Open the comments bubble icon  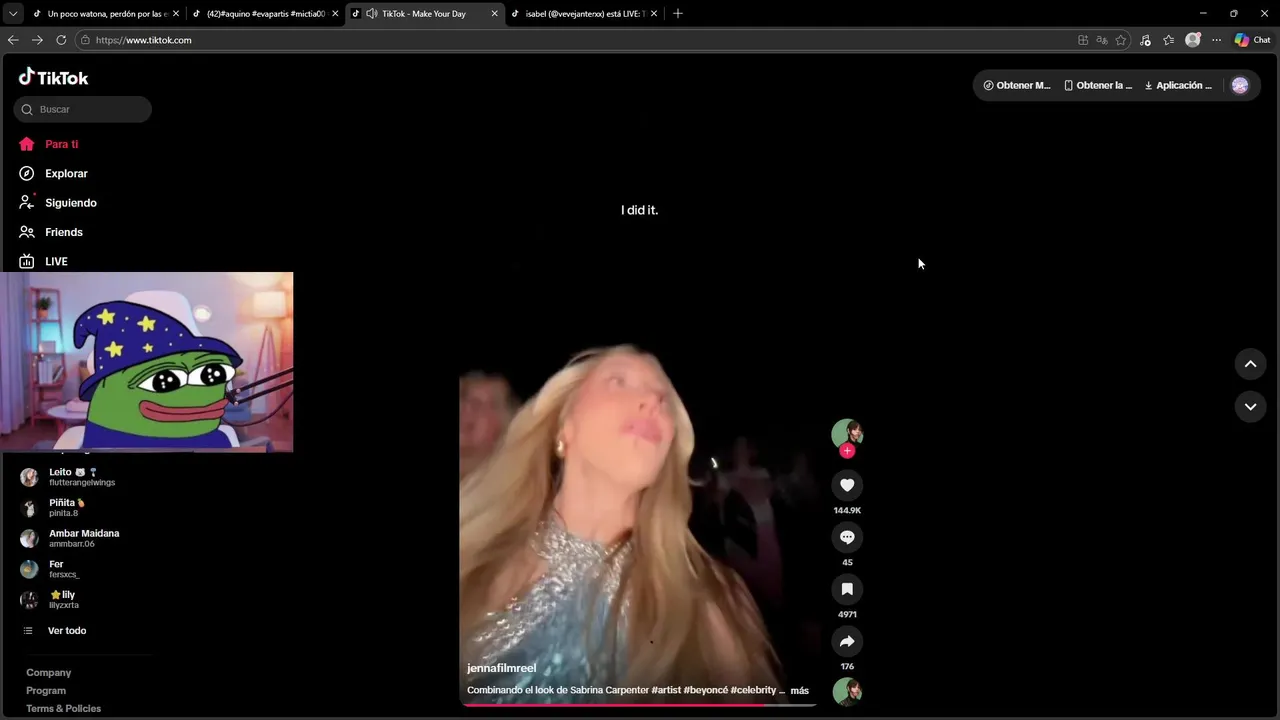tap(847, 537)
